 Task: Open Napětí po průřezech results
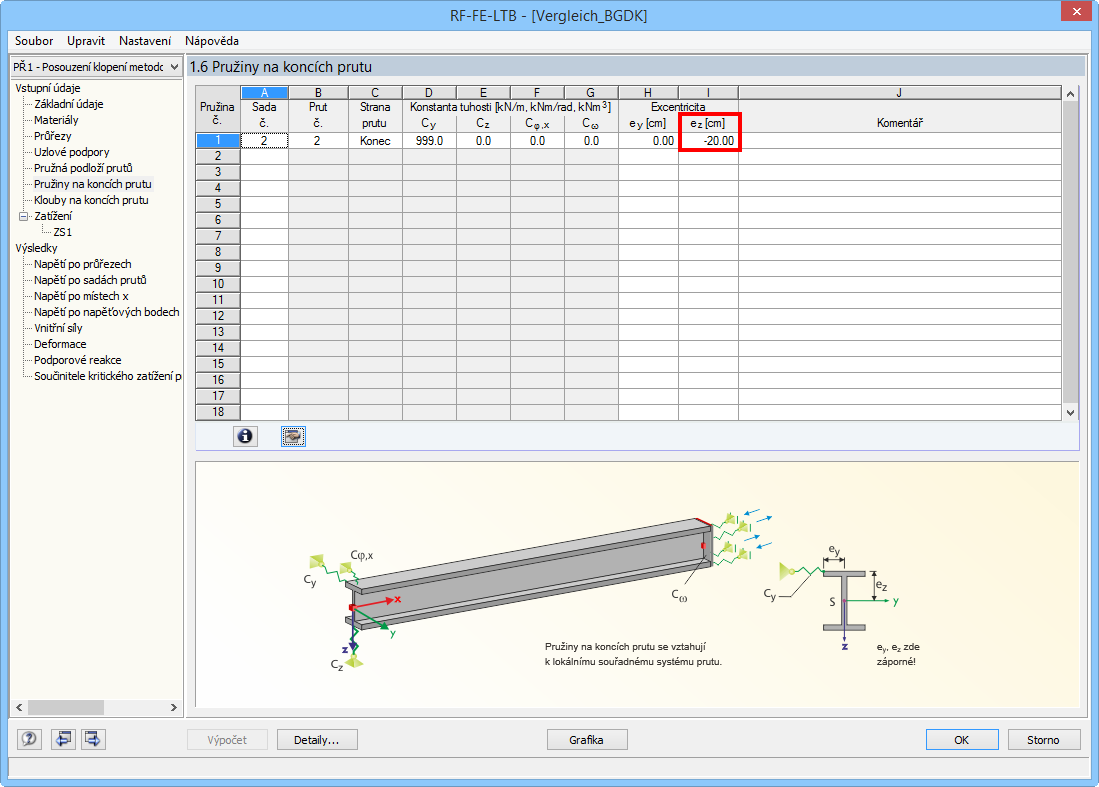pos(83,264)
